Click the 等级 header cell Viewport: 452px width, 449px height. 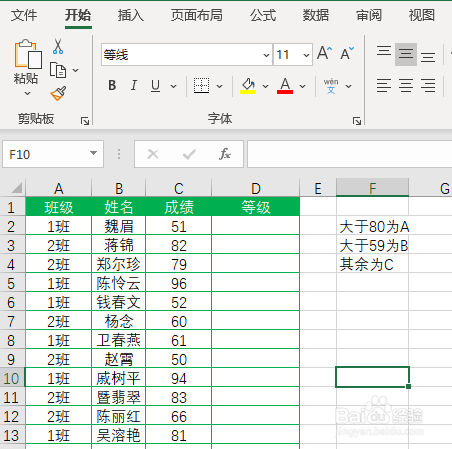256,207
